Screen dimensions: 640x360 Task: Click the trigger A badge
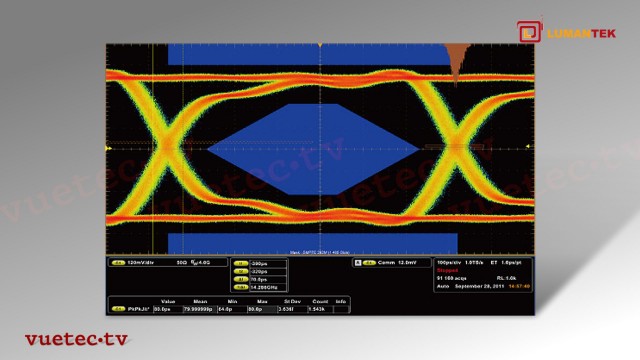pos(358,263)
